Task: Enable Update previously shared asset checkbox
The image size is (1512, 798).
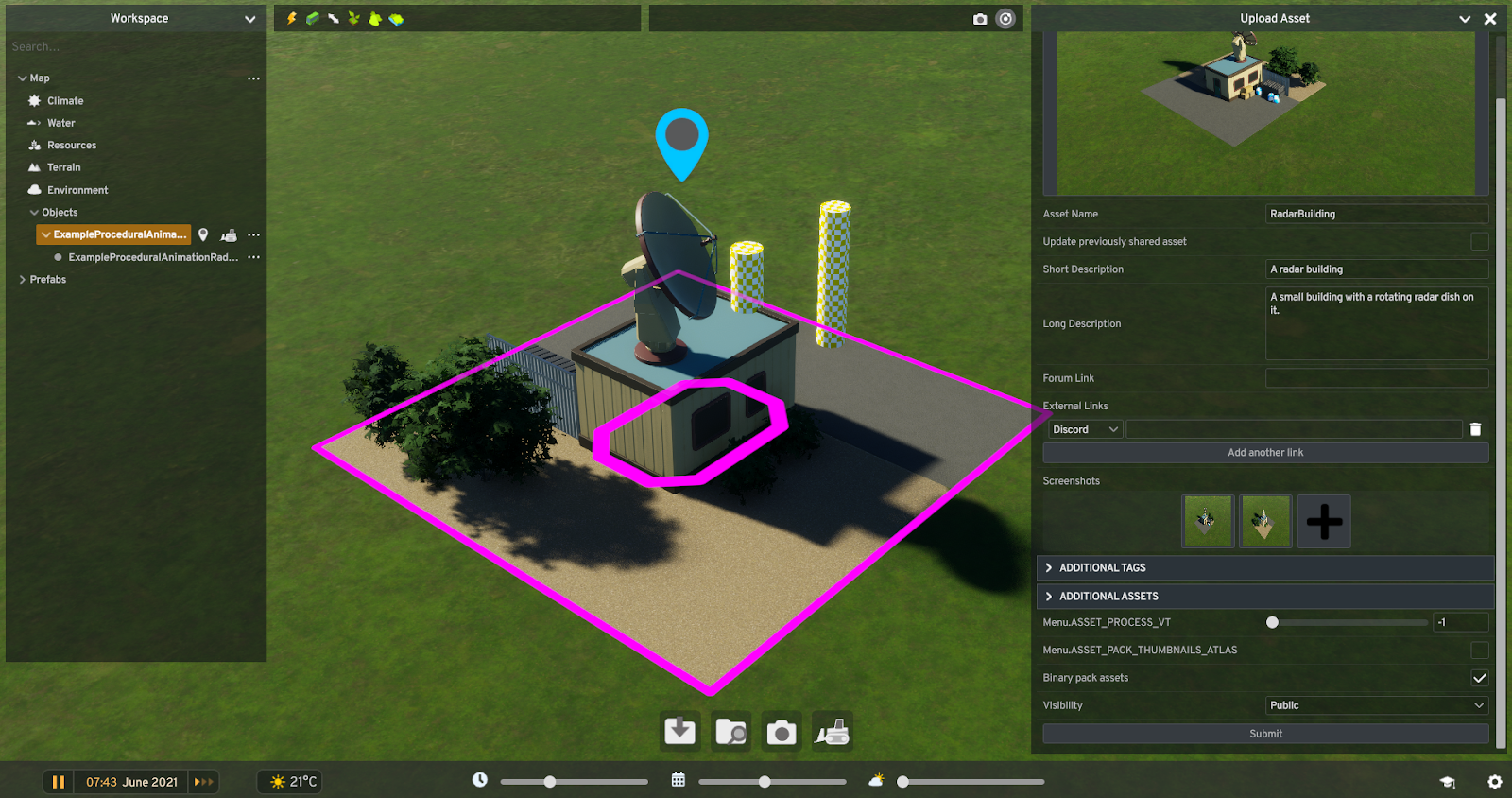Action: pyautogui.click(x=1479, y=242)
